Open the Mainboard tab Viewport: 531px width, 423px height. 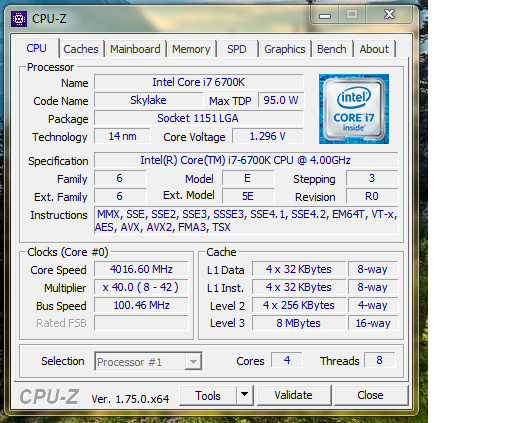click(x=135, y=49)
